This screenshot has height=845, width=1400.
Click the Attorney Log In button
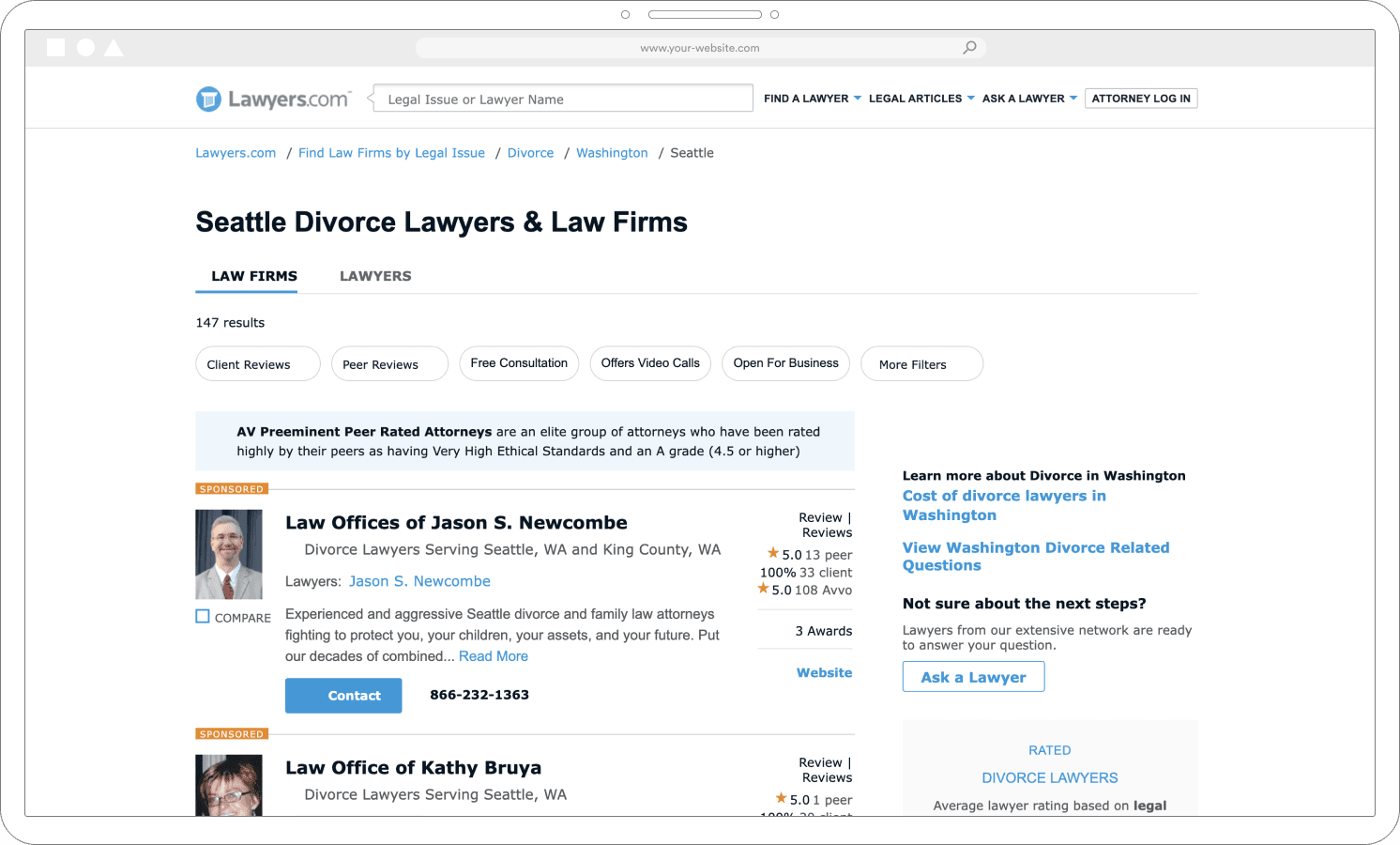click(1141, 99)
